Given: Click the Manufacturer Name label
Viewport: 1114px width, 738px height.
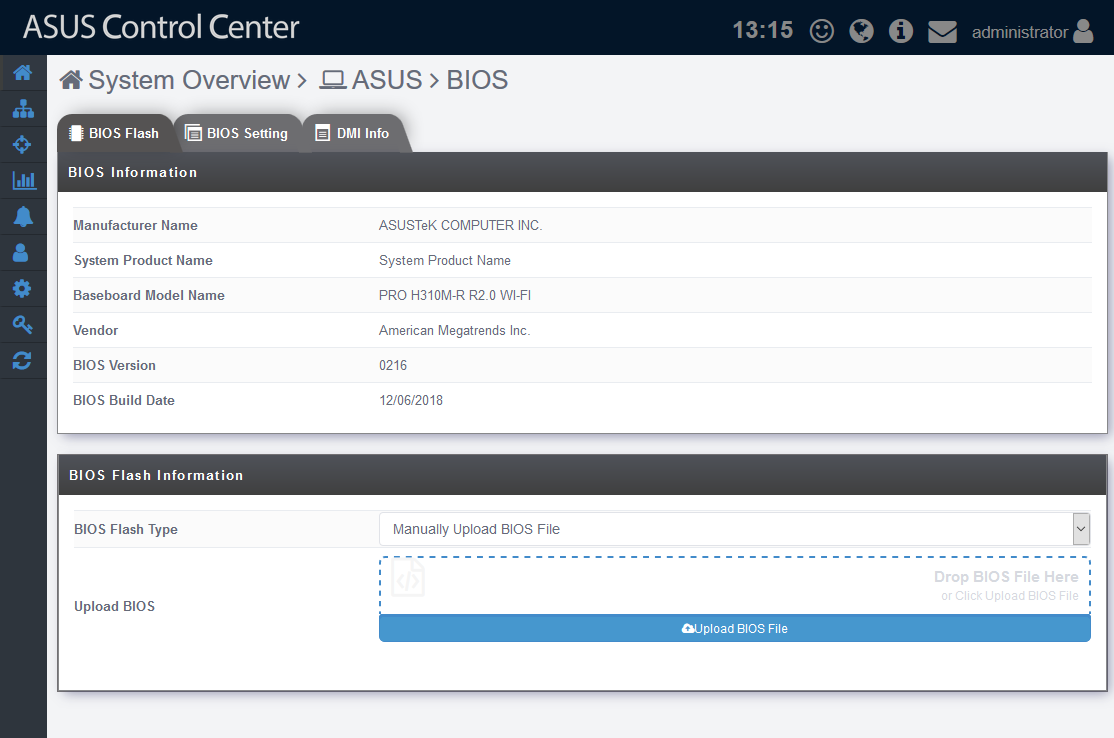Looking at the screenshot, I should point(136,225).
